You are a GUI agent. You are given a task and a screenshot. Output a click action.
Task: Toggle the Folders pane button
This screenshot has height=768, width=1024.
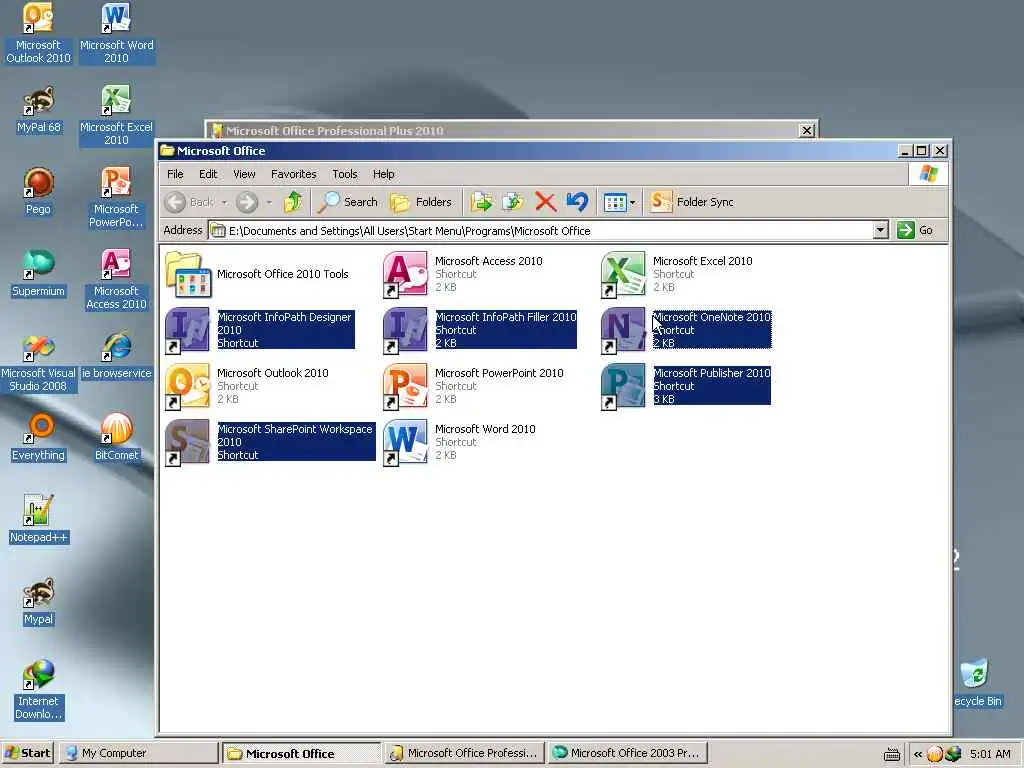click(x=421, y=202)
